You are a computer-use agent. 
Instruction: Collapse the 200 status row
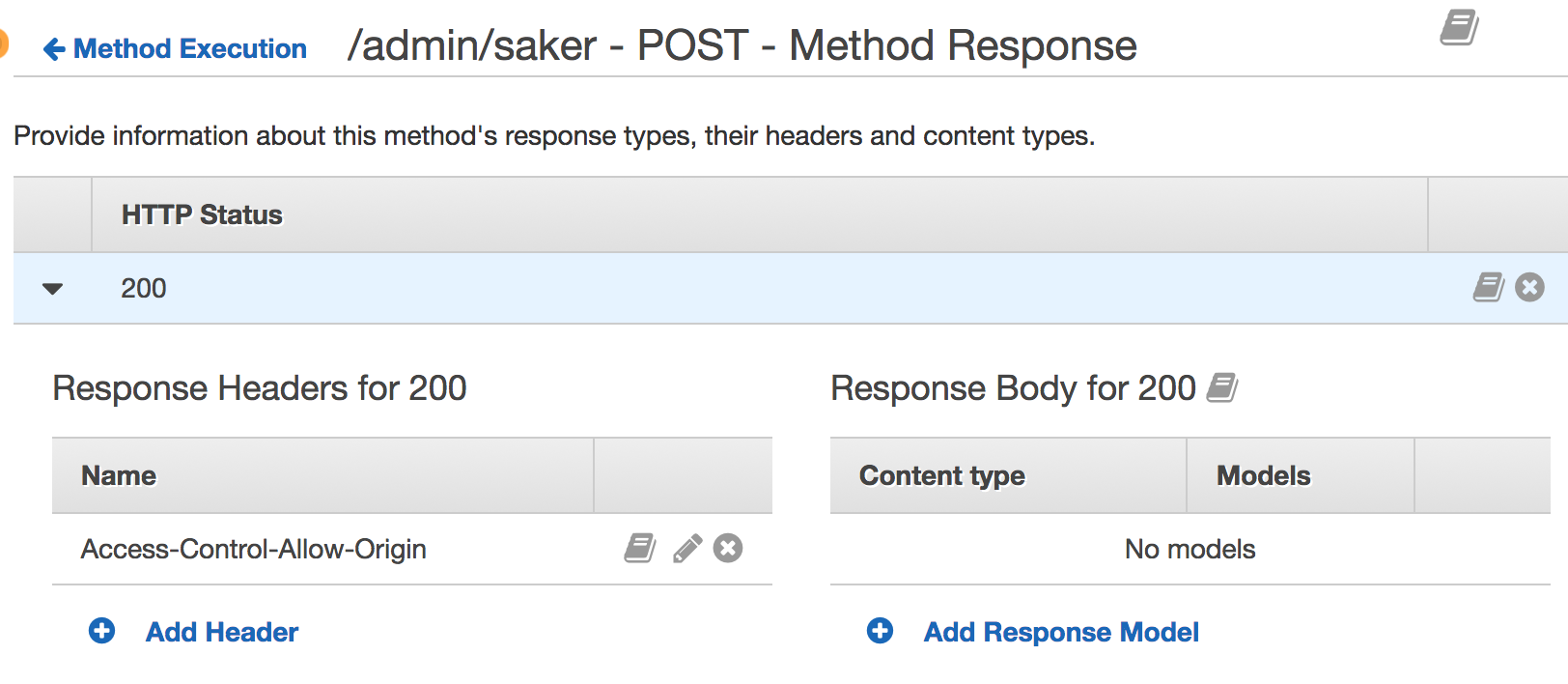[x=53, y=288]
